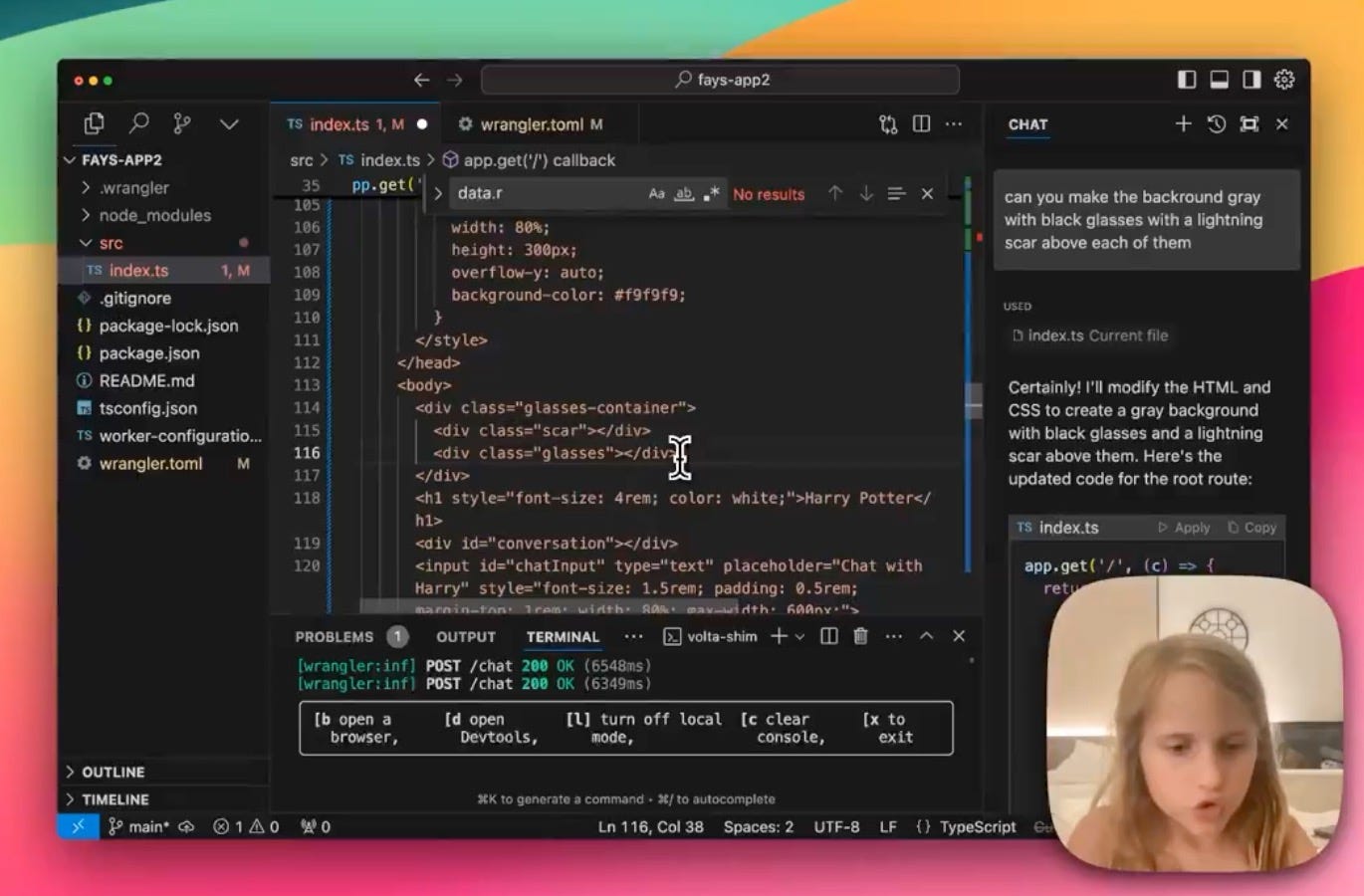Create a new terminal with plus
Image resolution: width=1364 pixels, height=896 pixels.
pos(779,636)
